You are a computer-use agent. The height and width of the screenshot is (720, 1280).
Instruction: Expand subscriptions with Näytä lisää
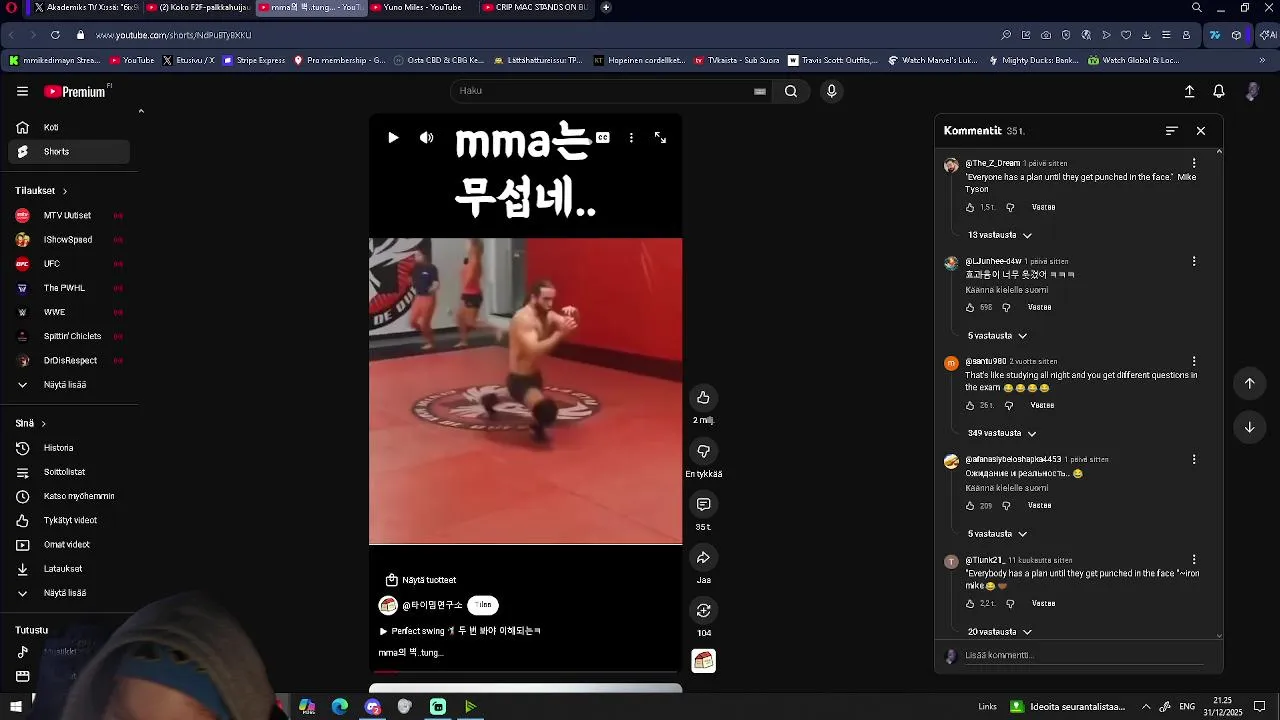[70, 385]
